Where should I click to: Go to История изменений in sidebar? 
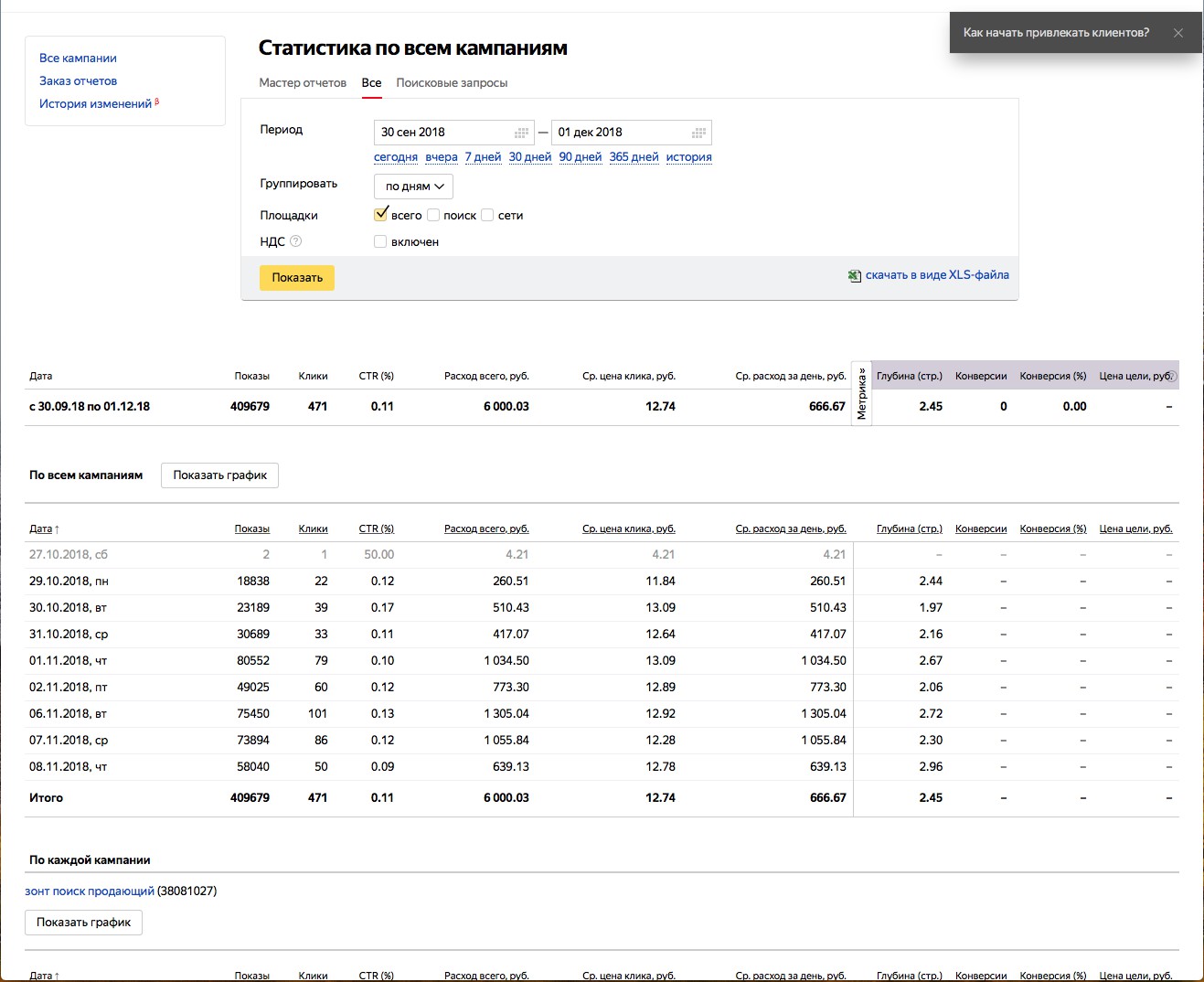(95, 104)
